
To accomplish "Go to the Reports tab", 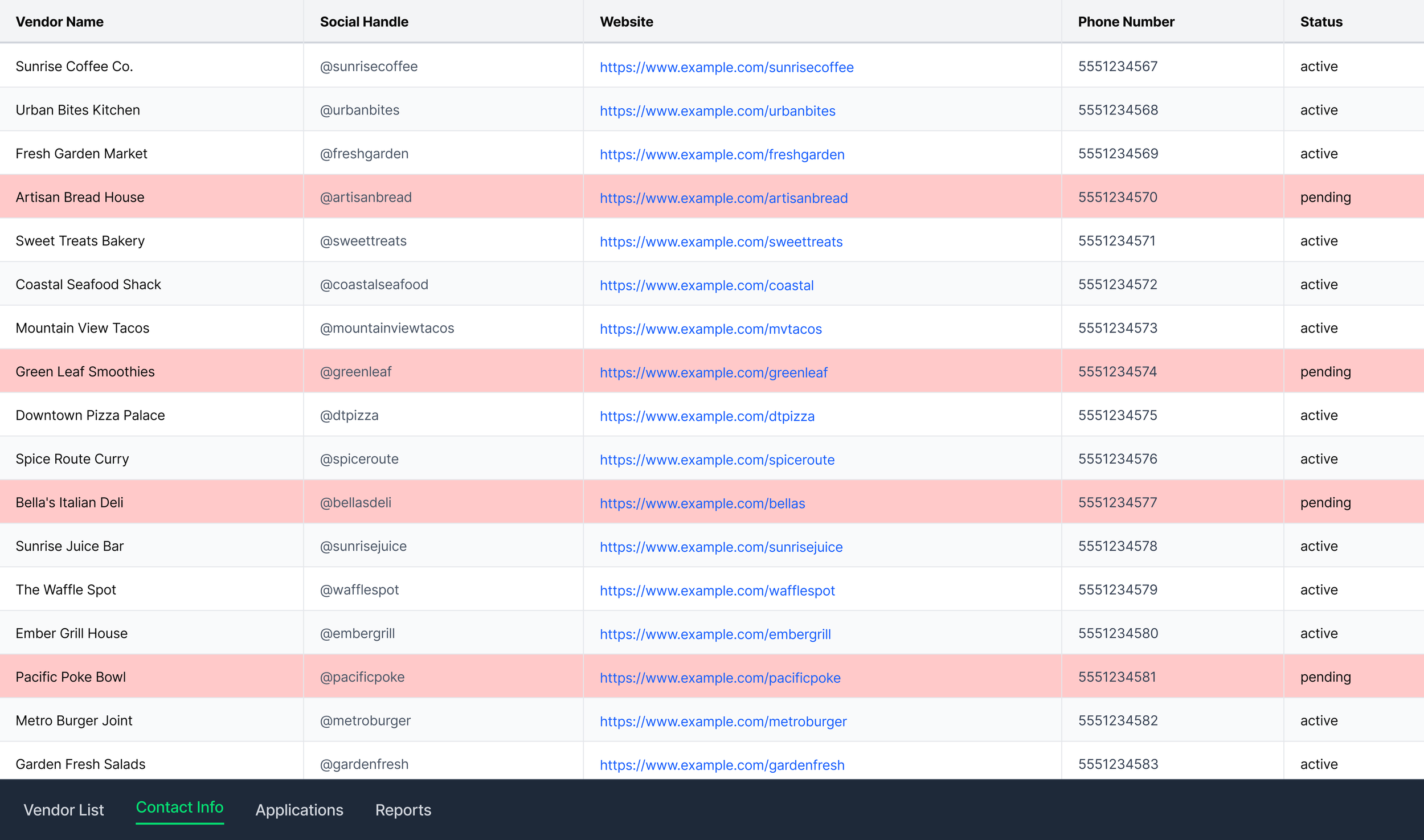I will (403, 810).
